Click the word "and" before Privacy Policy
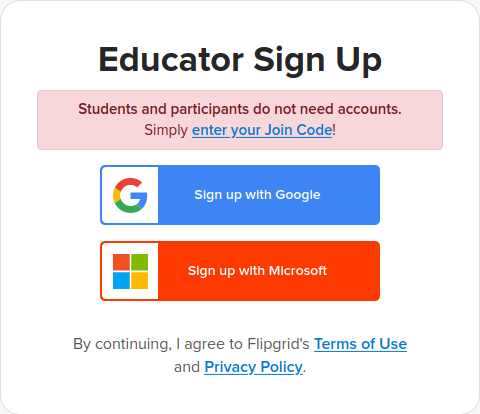Viewport: 480px width, 414px height. click(x=187, y=367)
